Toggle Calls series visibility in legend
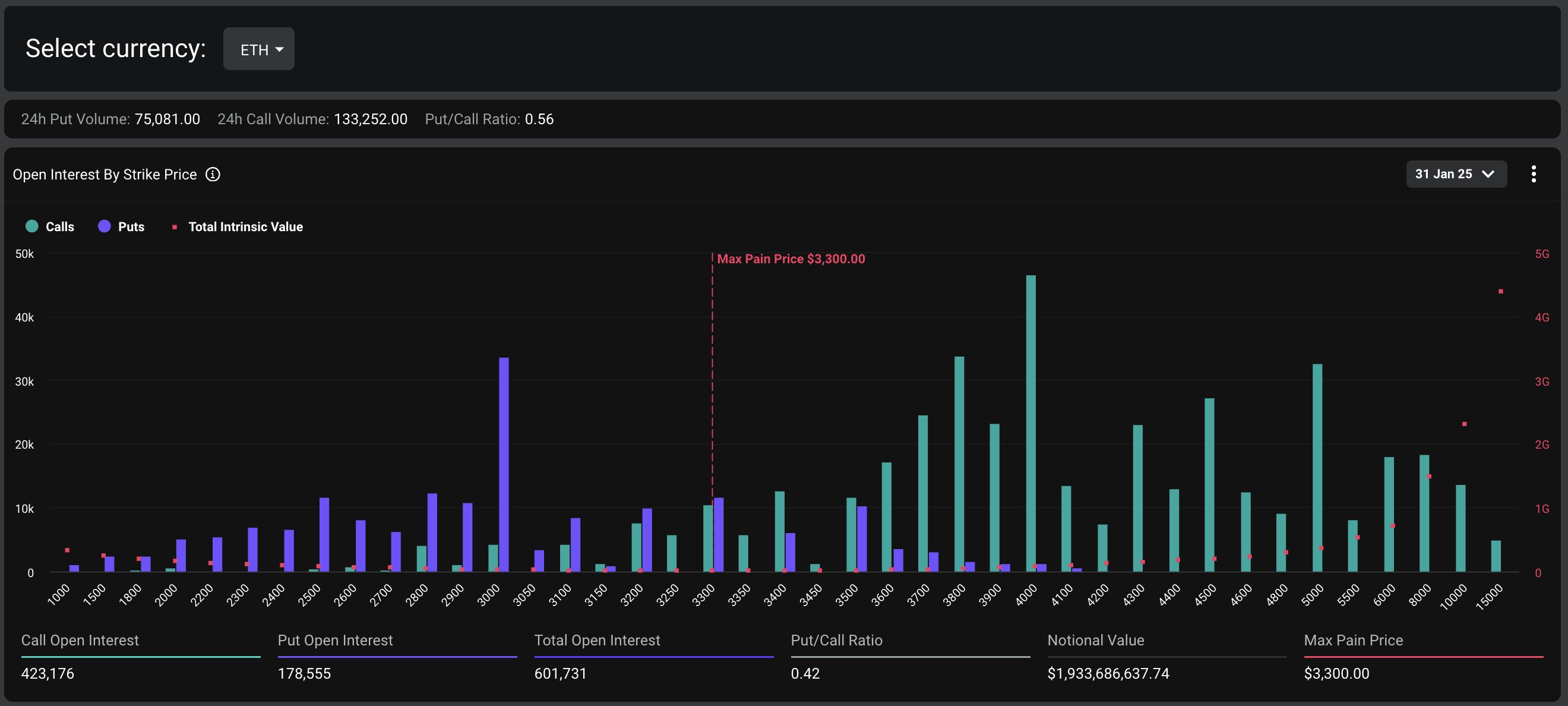The image size is (1568, 706). [x=59, y=226]
